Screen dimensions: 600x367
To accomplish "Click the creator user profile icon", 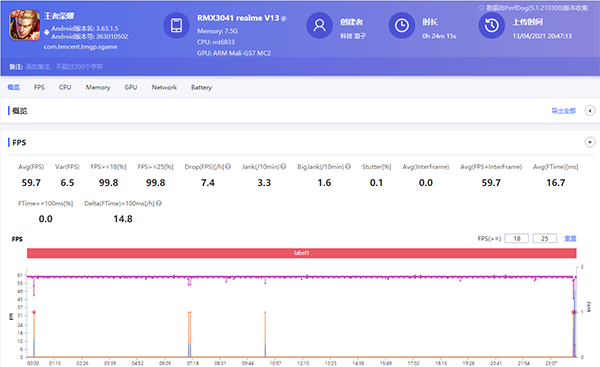I will coord(320,25).
